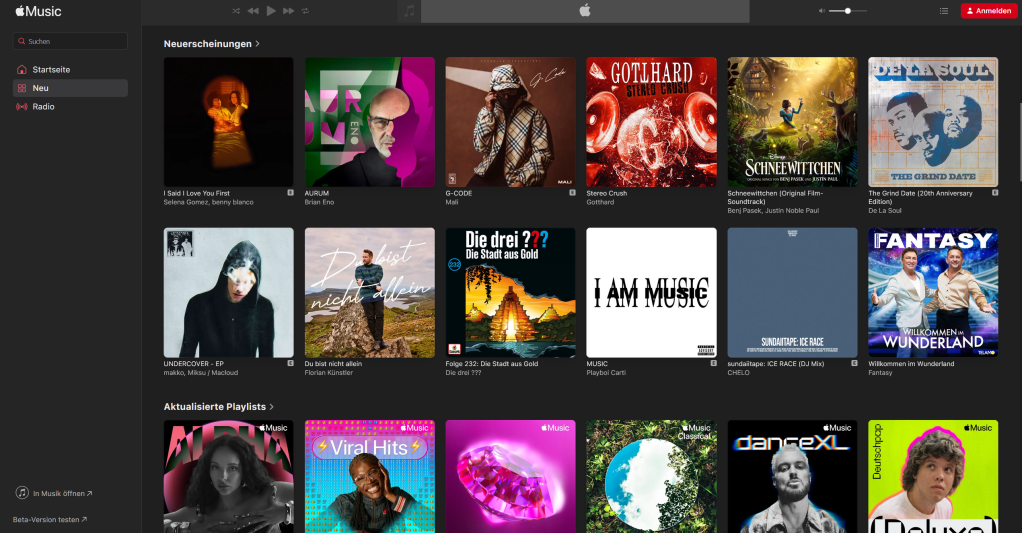Adjust the volume slider

847,11
